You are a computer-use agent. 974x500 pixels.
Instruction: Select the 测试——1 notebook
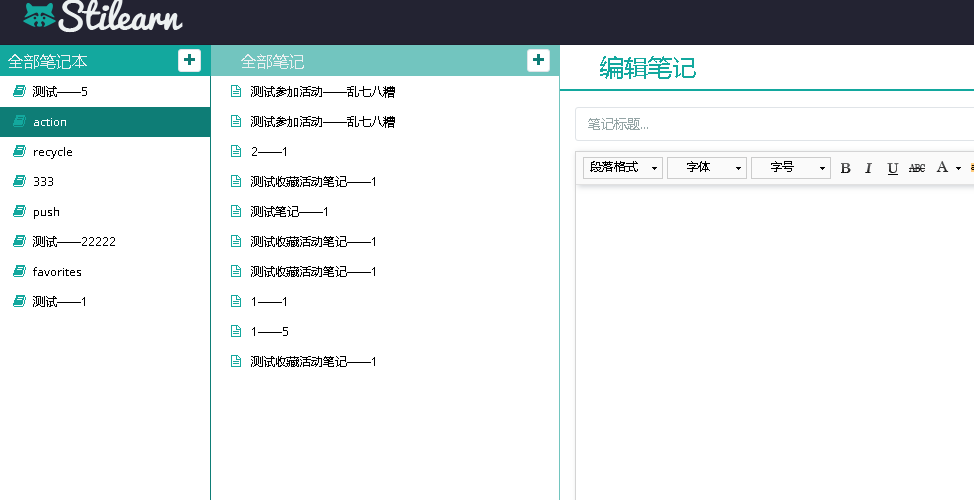[x=105, y=302]
